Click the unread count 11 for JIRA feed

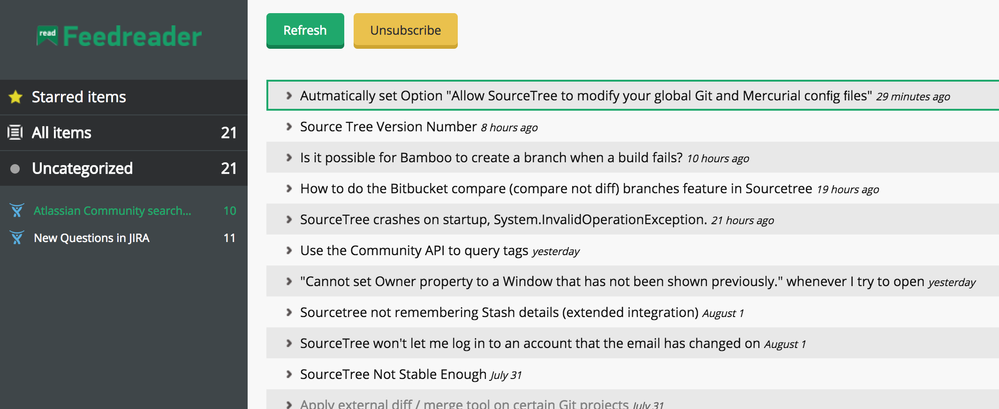click(230, 238)
